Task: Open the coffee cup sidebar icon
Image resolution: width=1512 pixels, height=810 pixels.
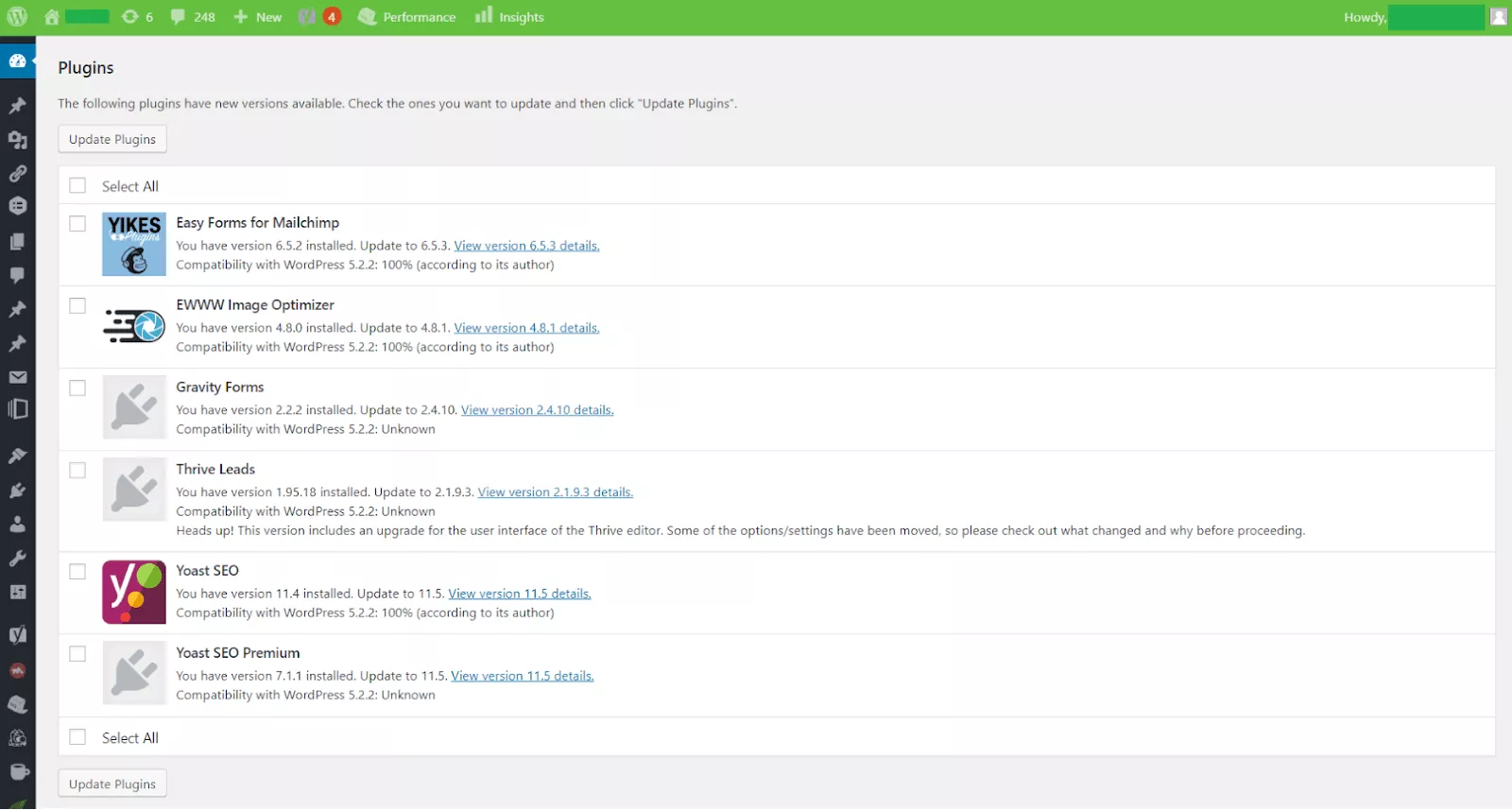Action: tap(18, 771)
